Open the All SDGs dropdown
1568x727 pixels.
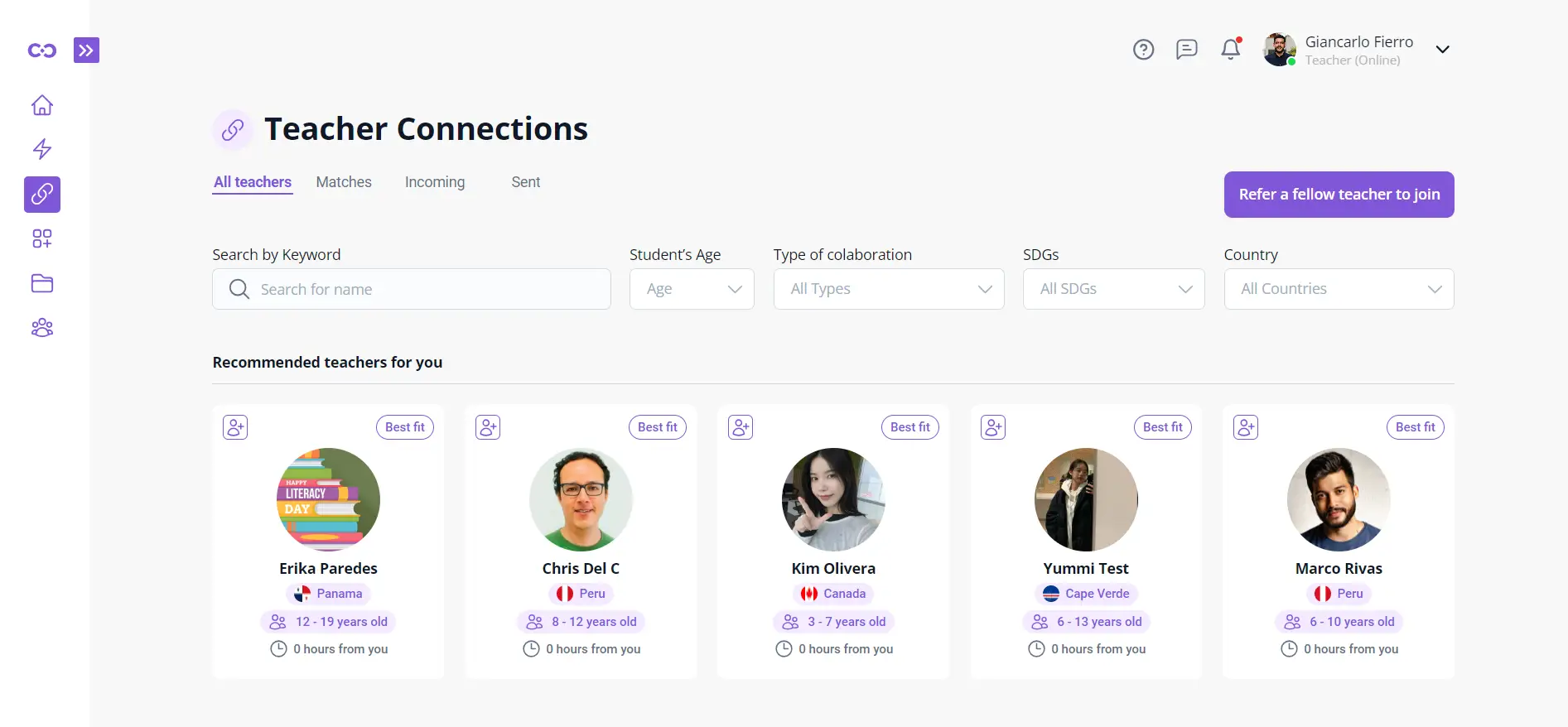[1113, 289]
